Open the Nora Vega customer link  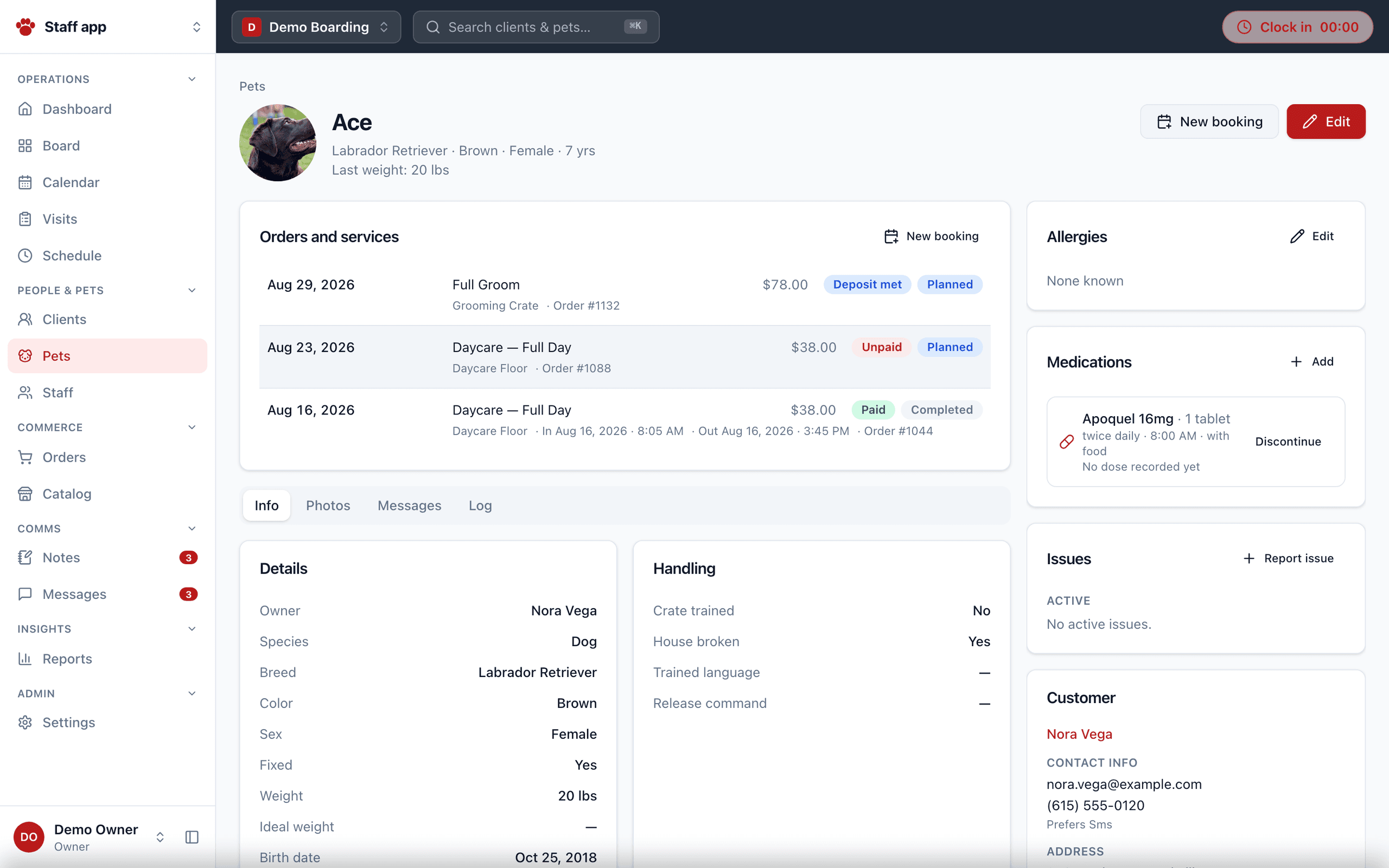[1079, 734]
